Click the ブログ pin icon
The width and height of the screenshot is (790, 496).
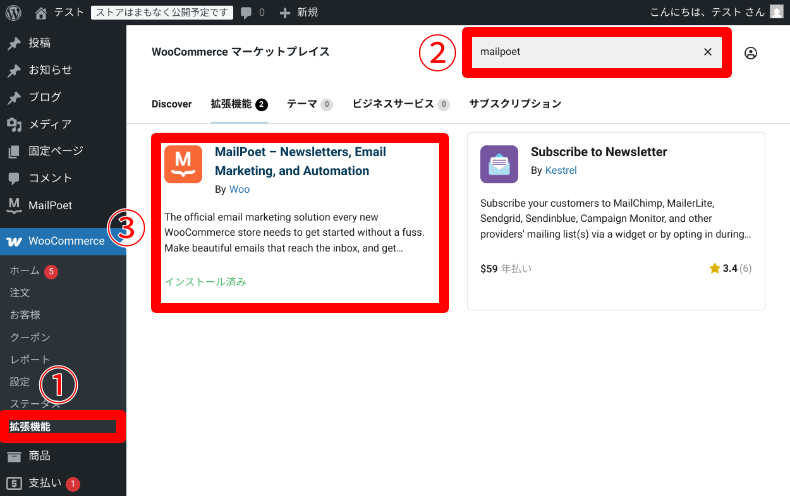[x=14, y=98]
